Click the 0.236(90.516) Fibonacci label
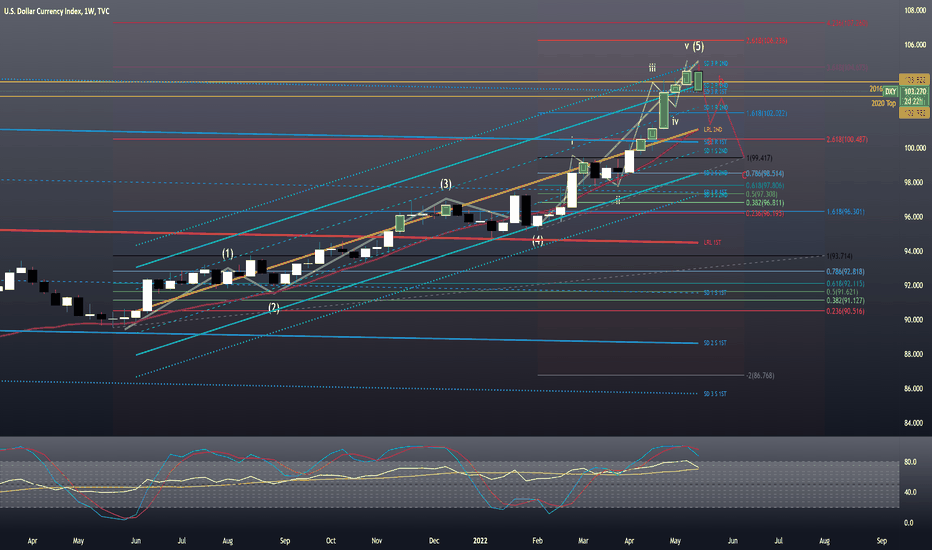The height and width of the screenshot is (550, 932). [845, 312]
